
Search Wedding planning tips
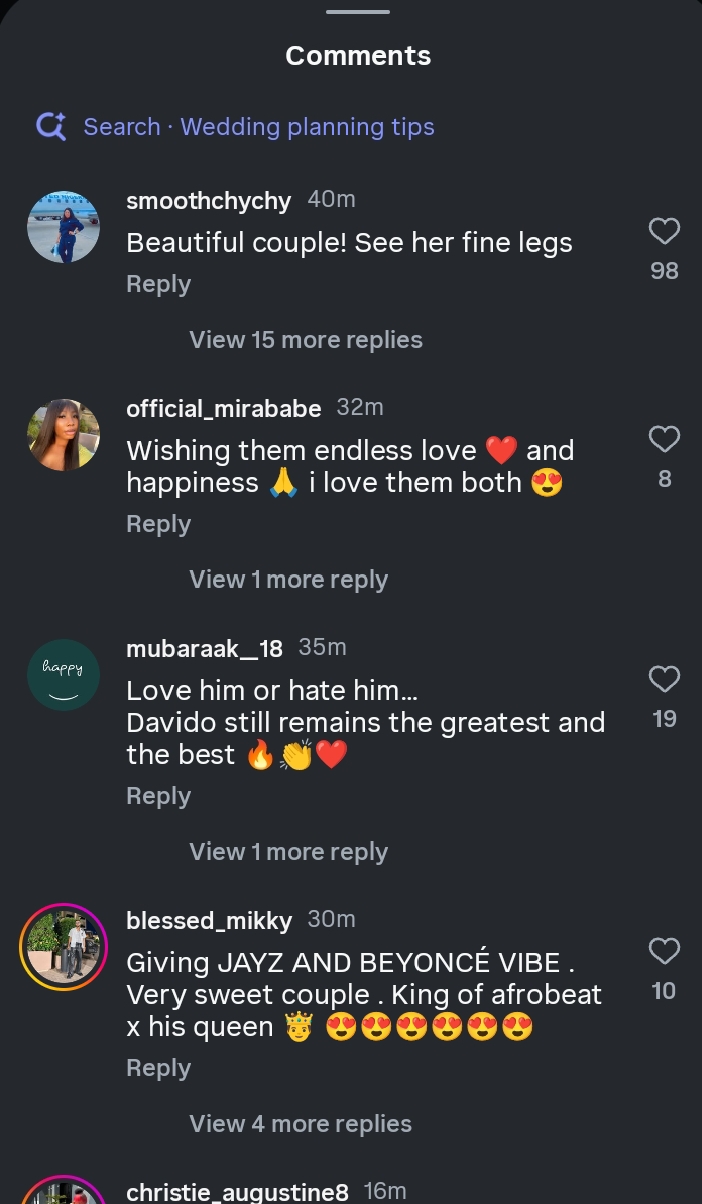click(258, 127)
